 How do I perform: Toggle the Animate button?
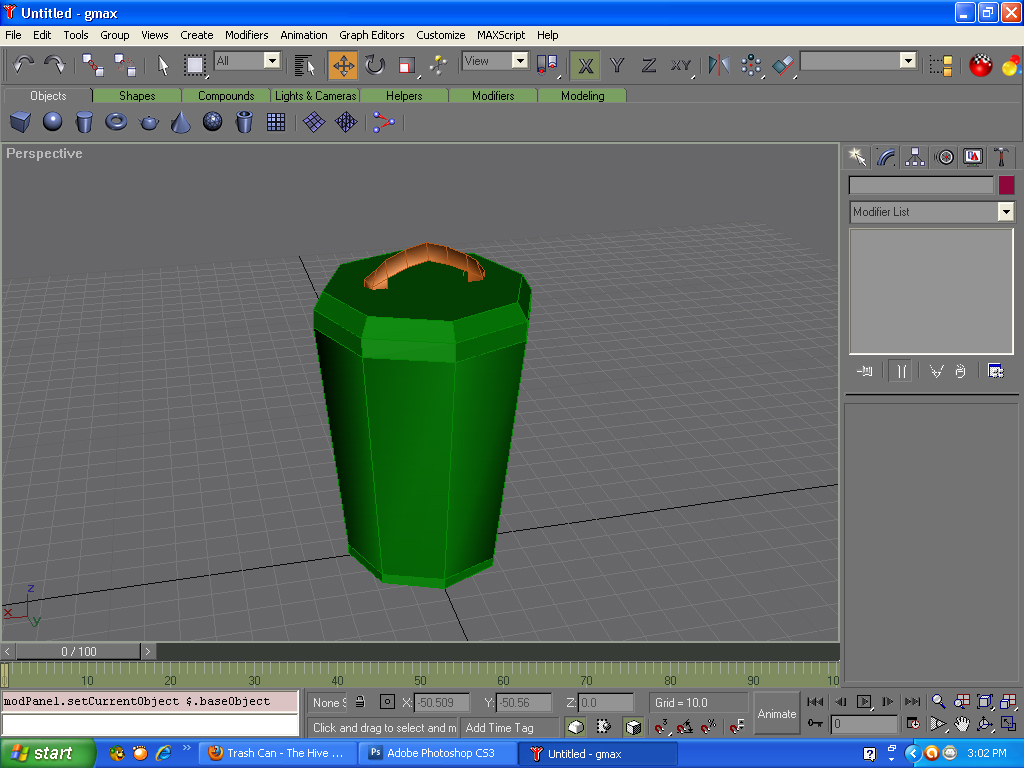click(776, 714)
